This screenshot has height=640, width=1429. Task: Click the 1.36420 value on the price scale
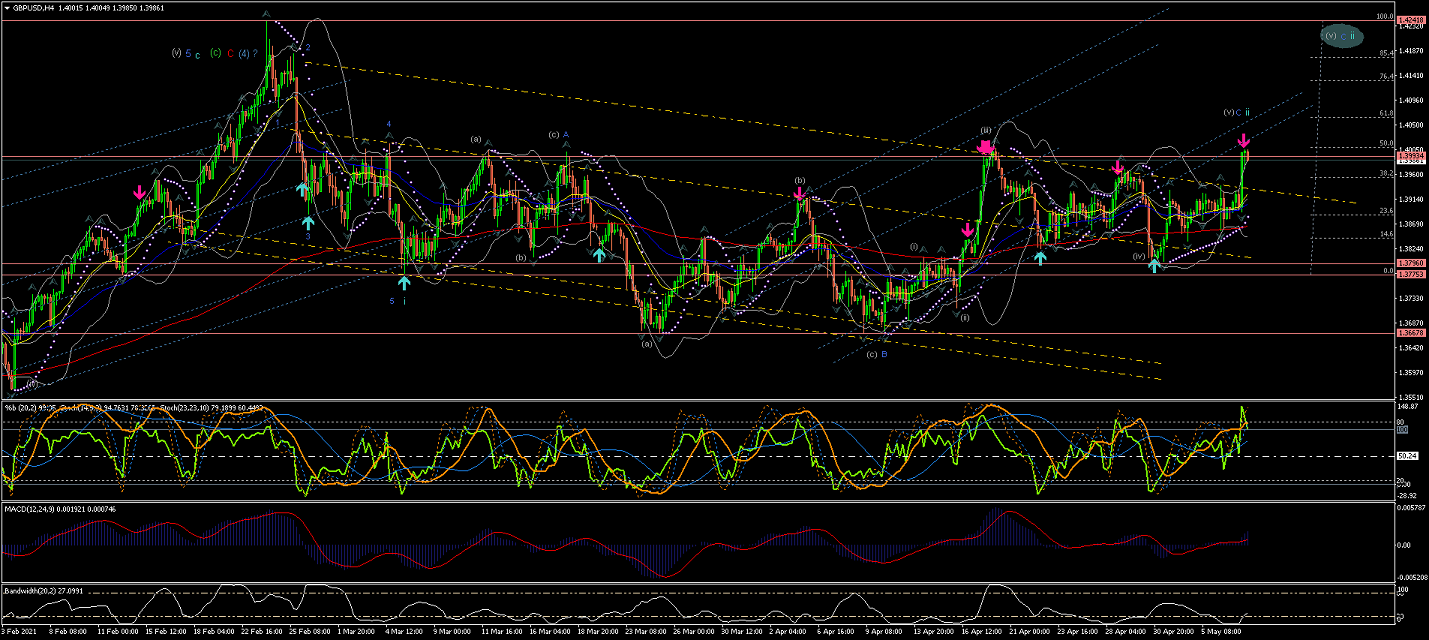coord(1411,348)
